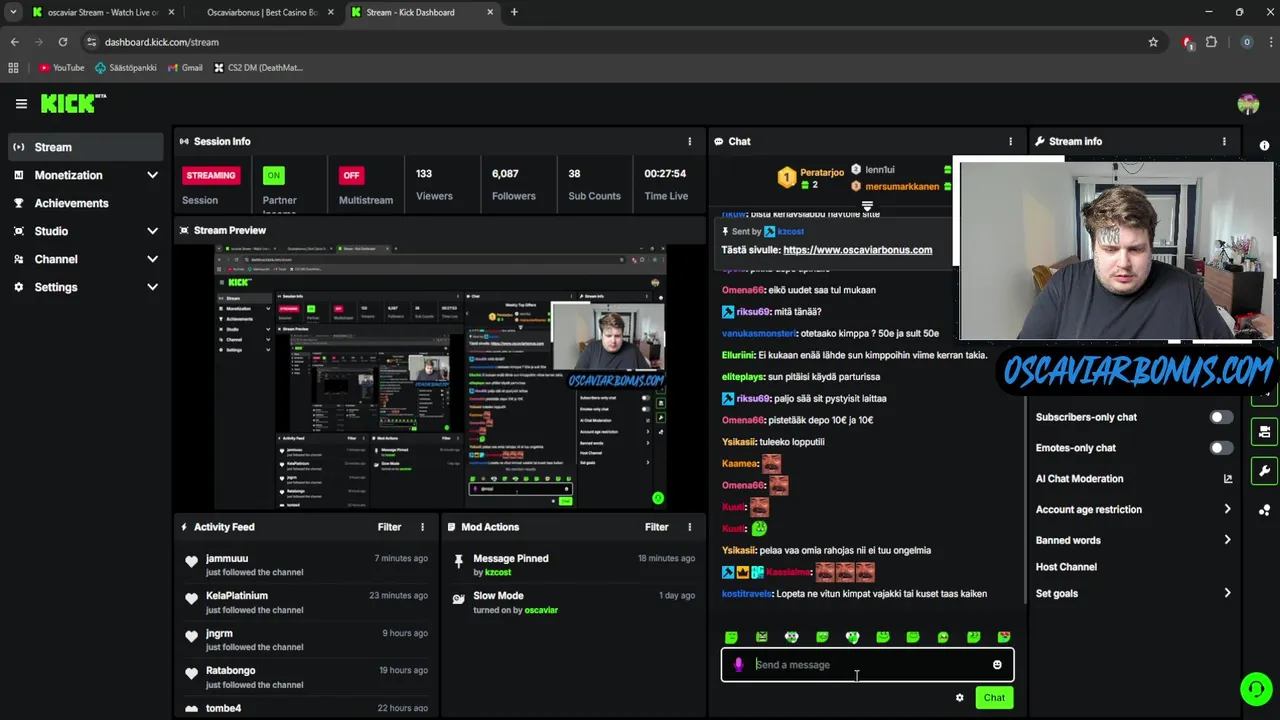Click Host Channel in Stream info
This screenshot has width=1280, height=720.
[1066, 567]
